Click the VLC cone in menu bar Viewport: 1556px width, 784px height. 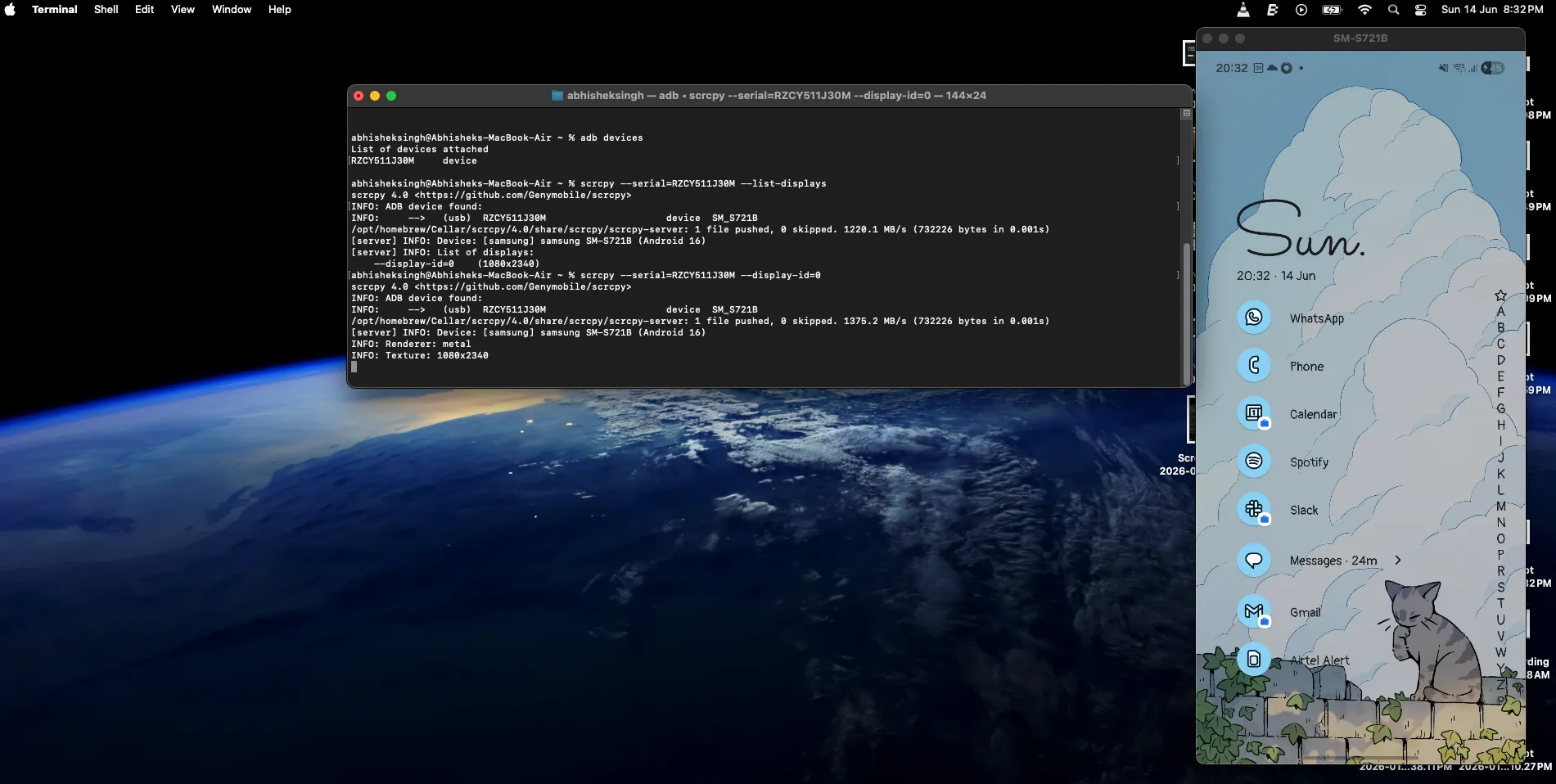[1243, 10]
